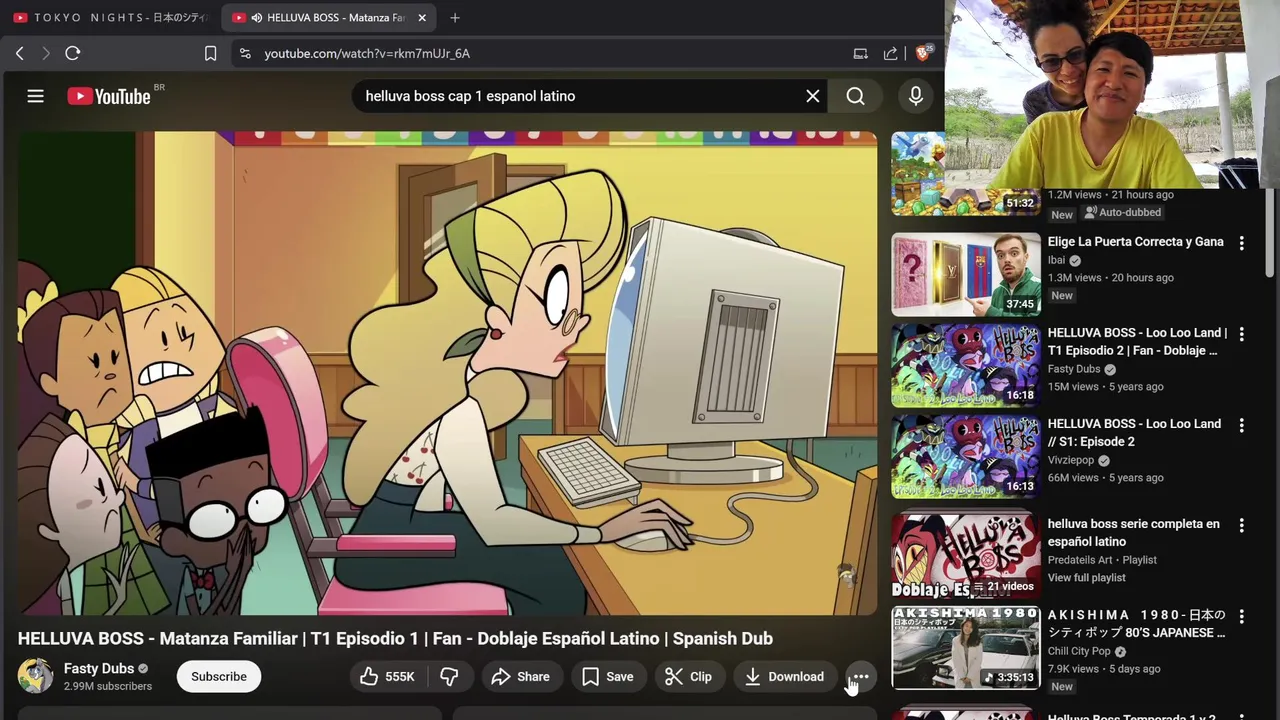The height and width of the screenshot is (720, 1280).
Task: Click 15M views 5 years ago text
Action: point(1105,387)
